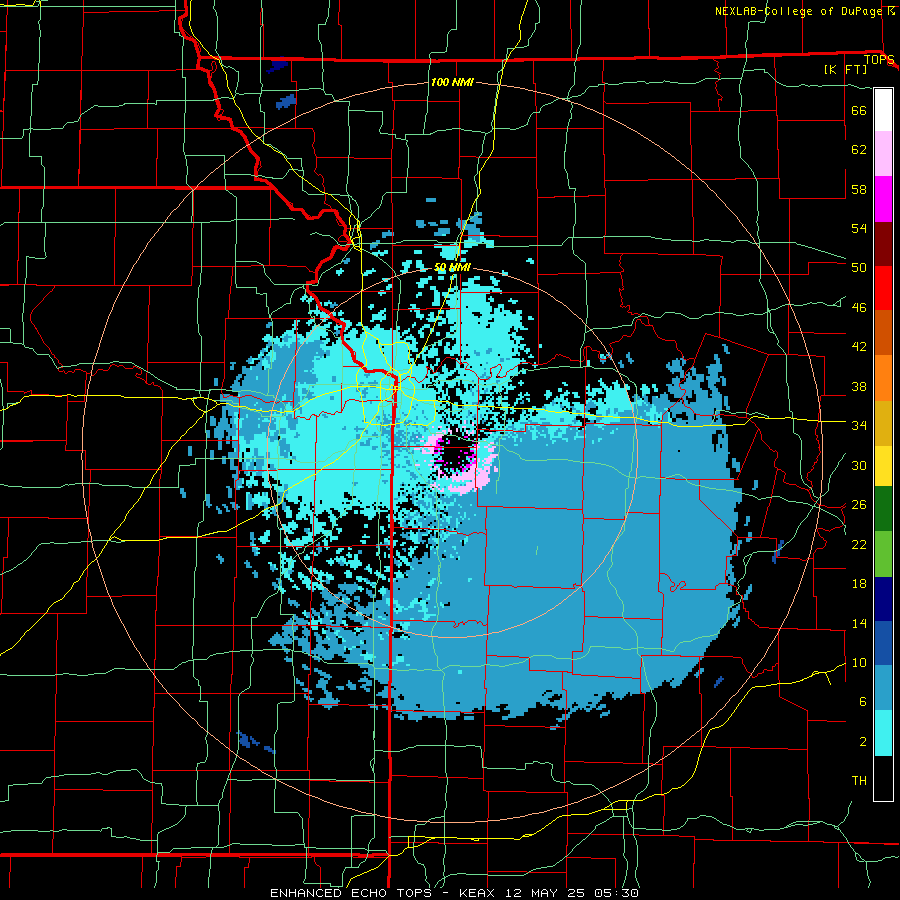Click the legend value 30

pyautogui.click(x=859, y=465)
